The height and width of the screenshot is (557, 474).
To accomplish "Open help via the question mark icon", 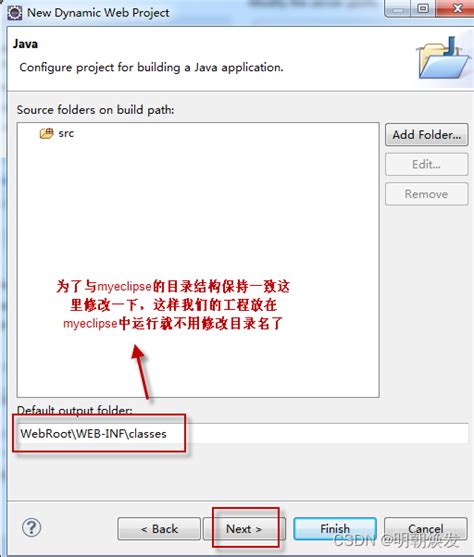I will pos(32,528).
